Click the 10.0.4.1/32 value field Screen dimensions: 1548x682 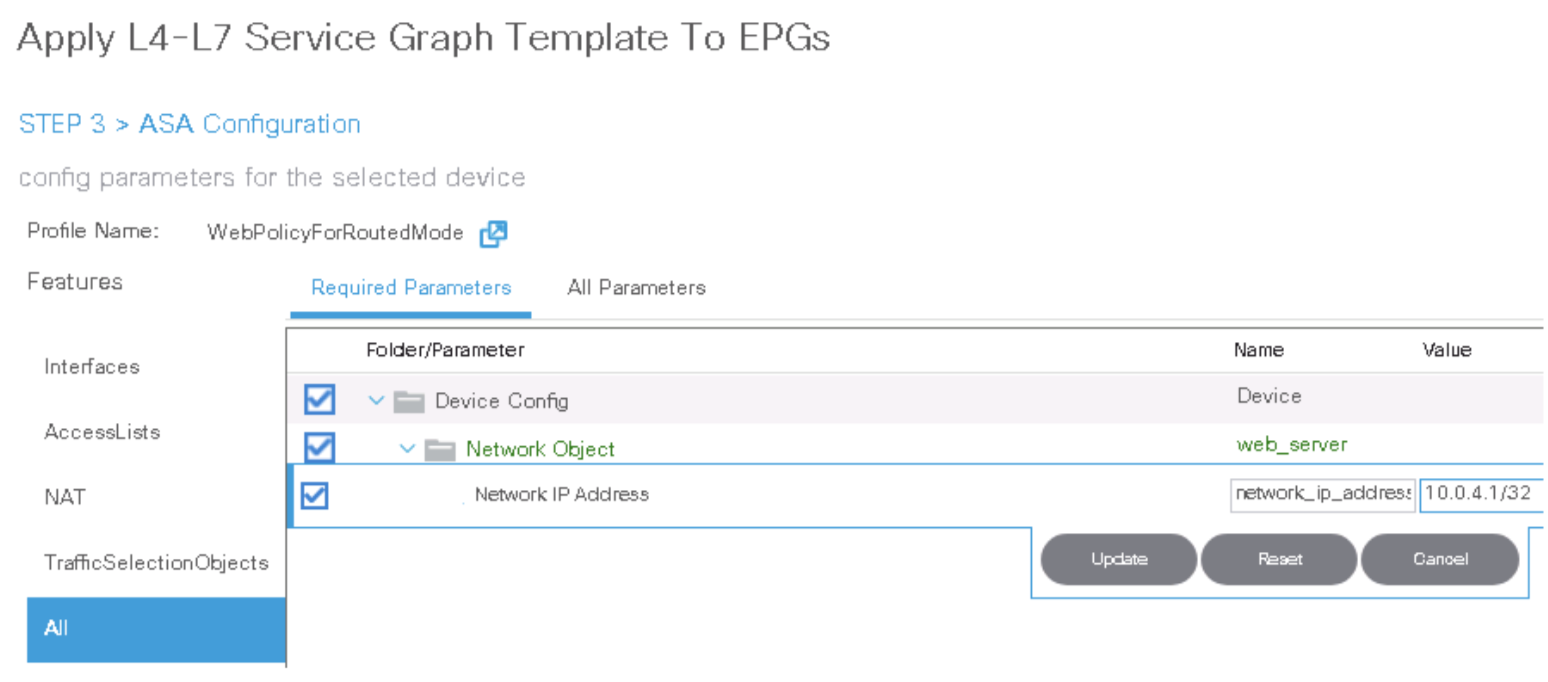(x=1480, y=494)
